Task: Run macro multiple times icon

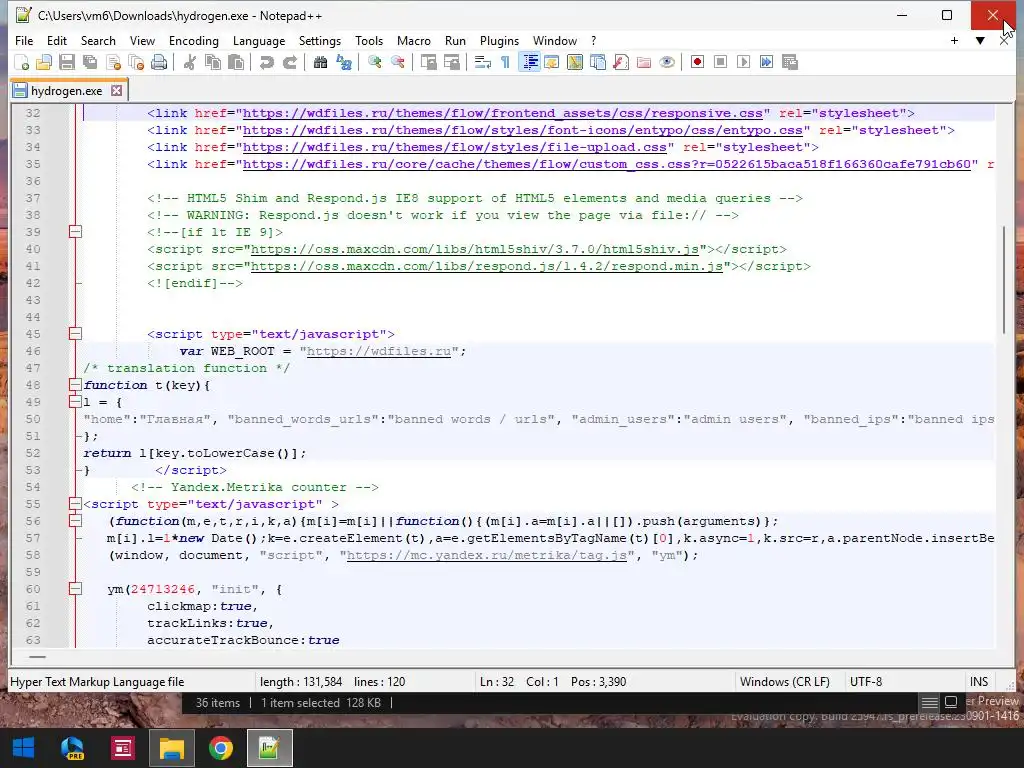Action: pyautogui.click(x=767, y=62)
